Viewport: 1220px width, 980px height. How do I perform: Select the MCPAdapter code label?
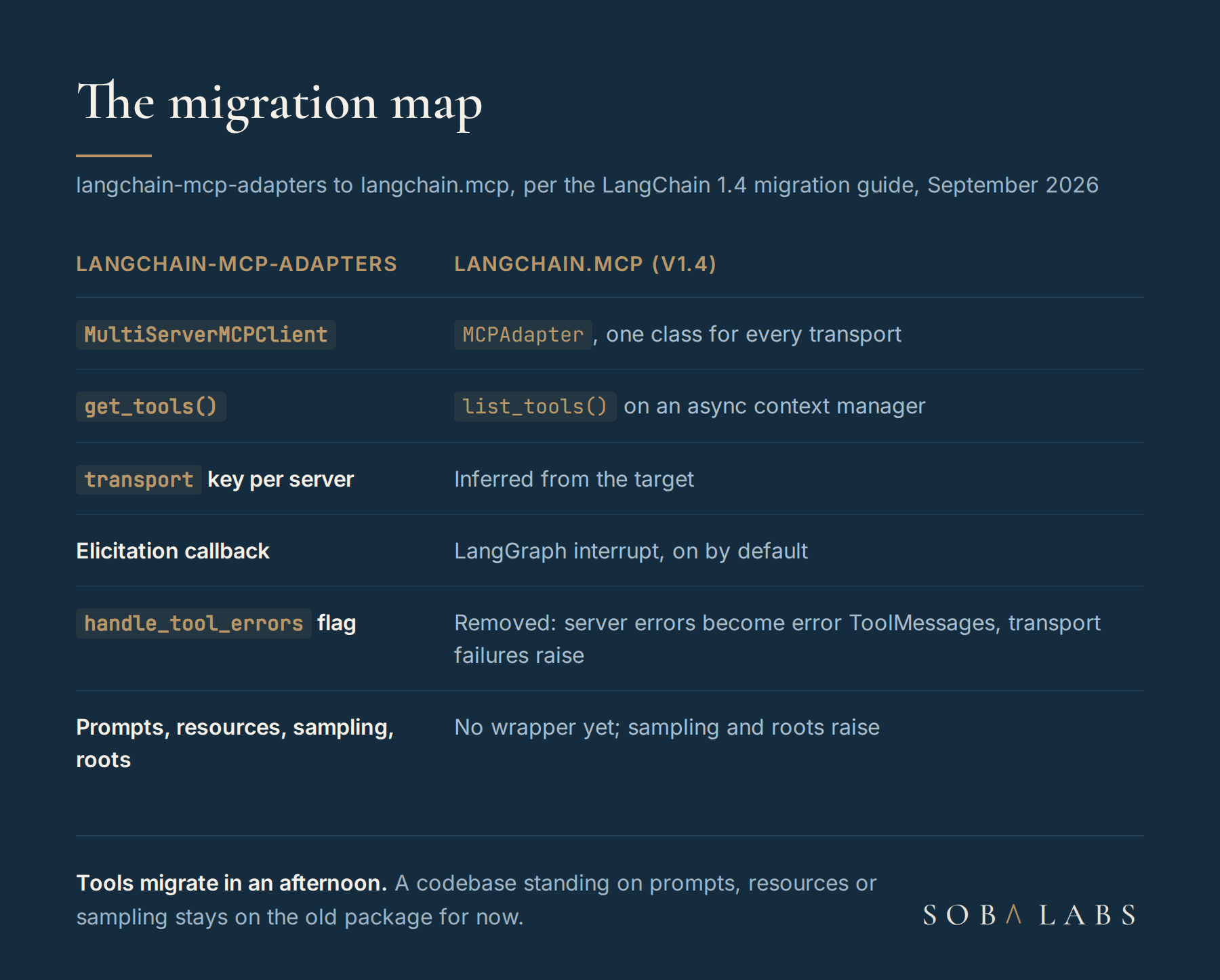[x=523, y=335]
